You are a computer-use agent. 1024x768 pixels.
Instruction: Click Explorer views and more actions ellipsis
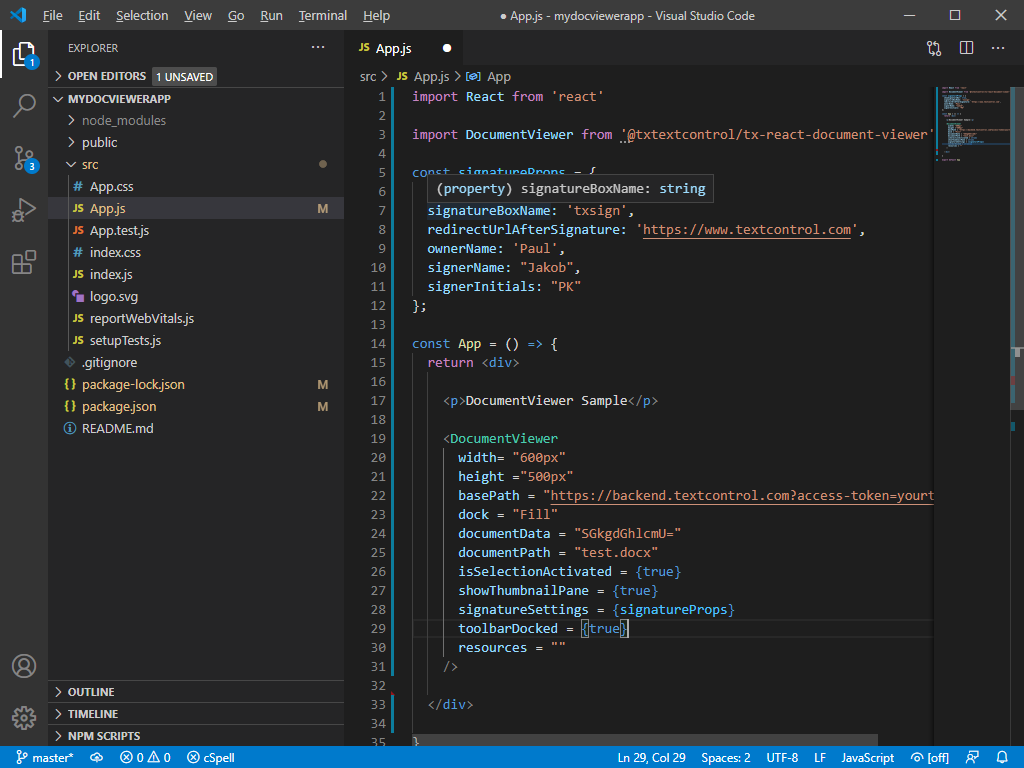(x=318, y=48)
